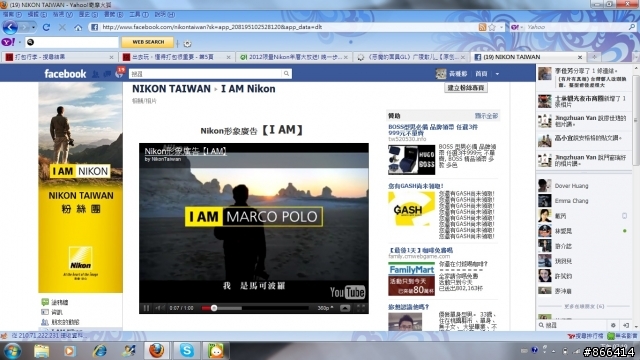Close the 打包行李 tab

[x=111, y=58]
